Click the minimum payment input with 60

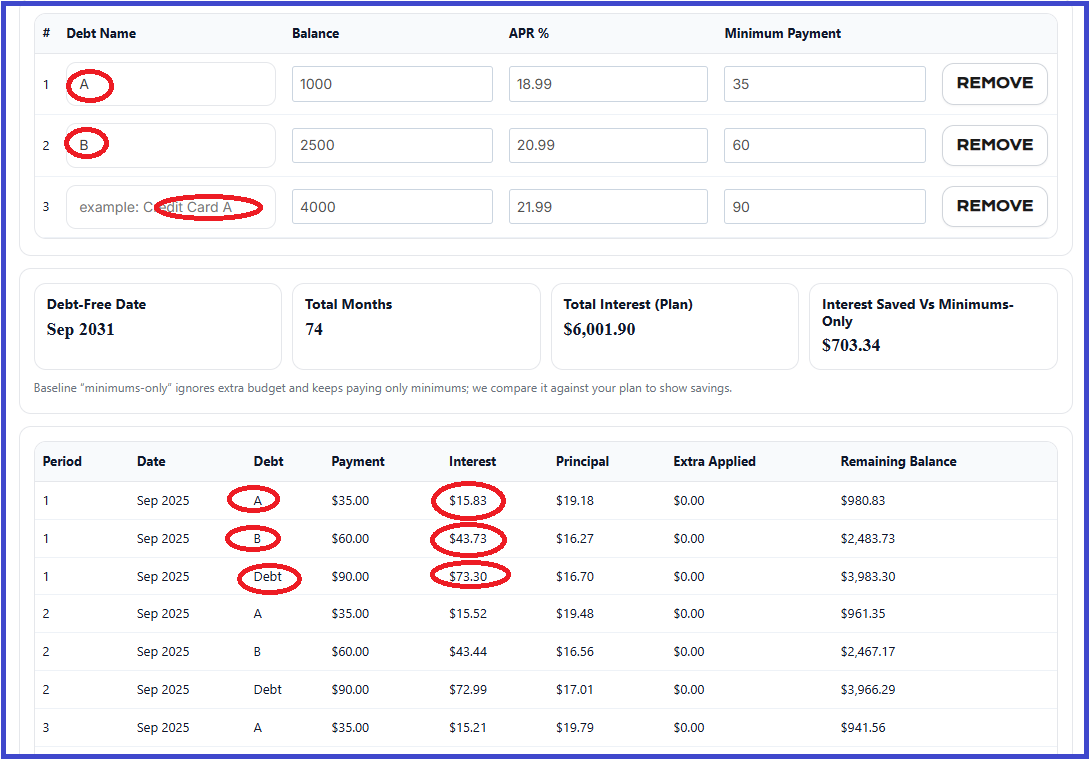[x=824, y=145]
